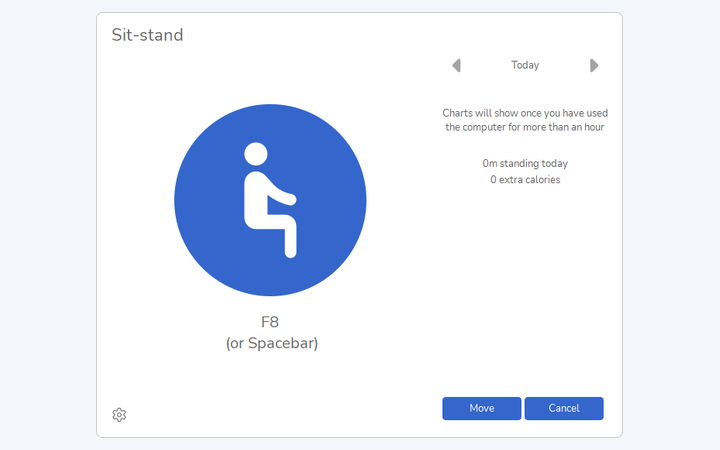This screenshot has width=720, height=450.
Task: Click the 'Sit-stand' title
Action: coord(147,35)
